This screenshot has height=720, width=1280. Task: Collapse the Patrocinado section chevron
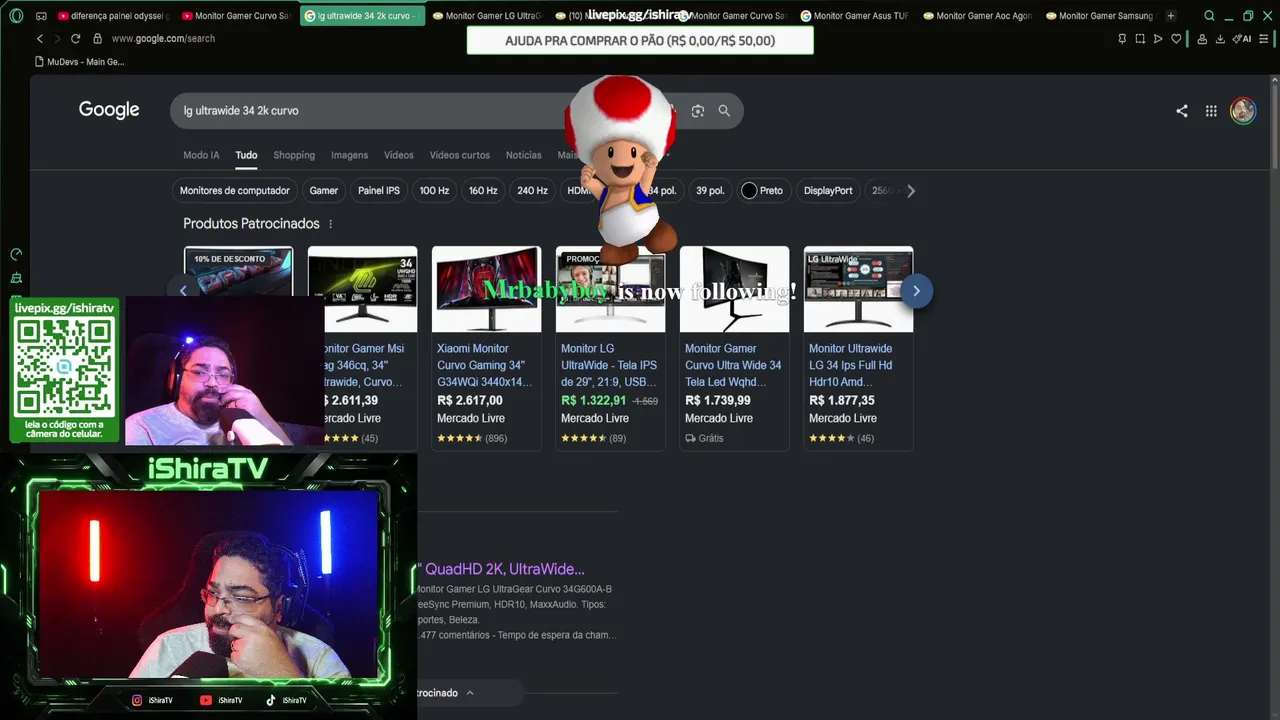470,693
